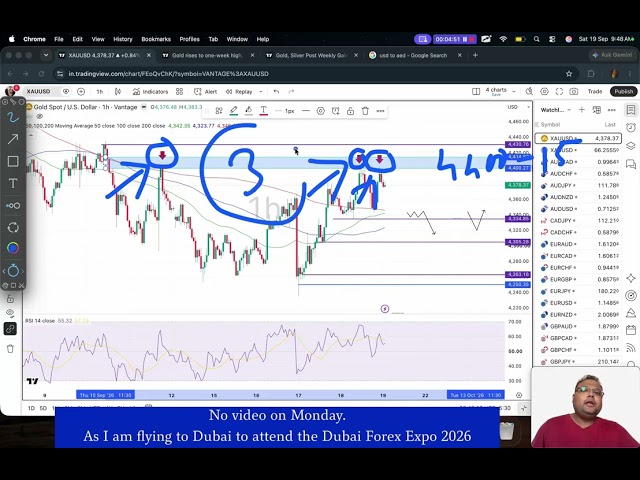Select the rectangle shape tool
The height and width of the screenshot is (480, 640).
[x=13, y=161]
